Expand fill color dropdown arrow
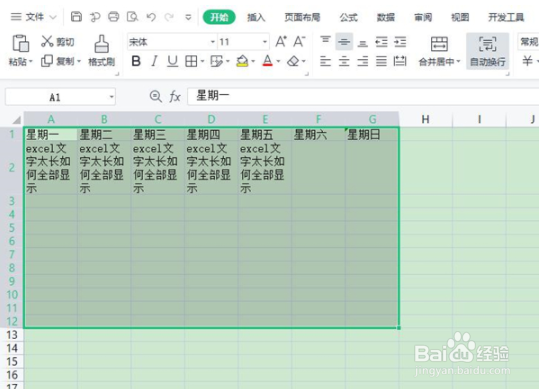 pos(253,62)
